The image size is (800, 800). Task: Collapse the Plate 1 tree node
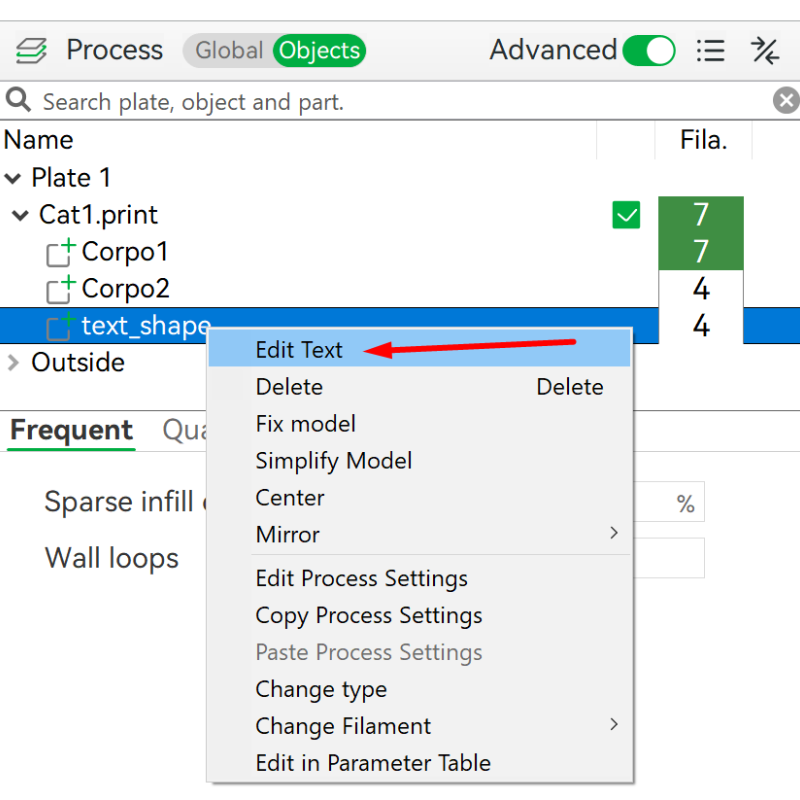coord(13,179)
